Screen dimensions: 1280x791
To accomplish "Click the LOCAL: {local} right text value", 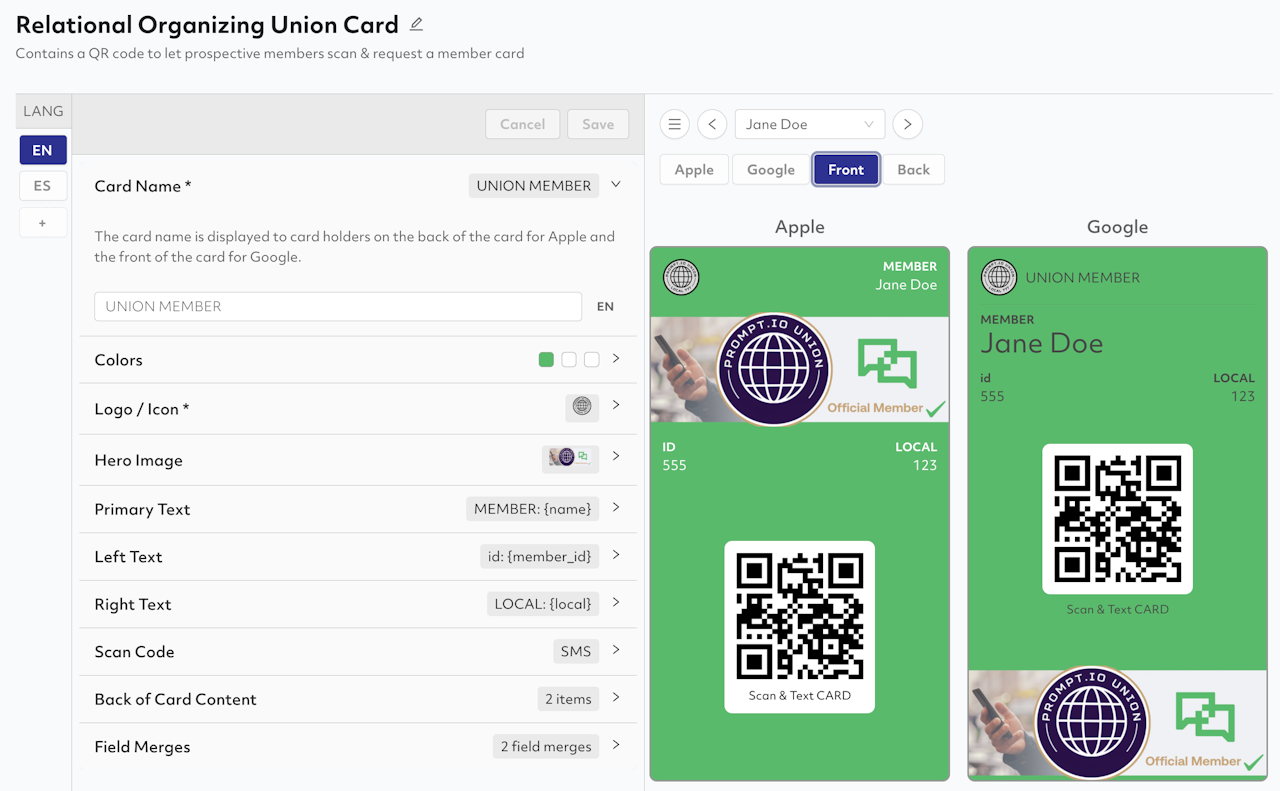I will pyautogui.click(x=543, y=604).
